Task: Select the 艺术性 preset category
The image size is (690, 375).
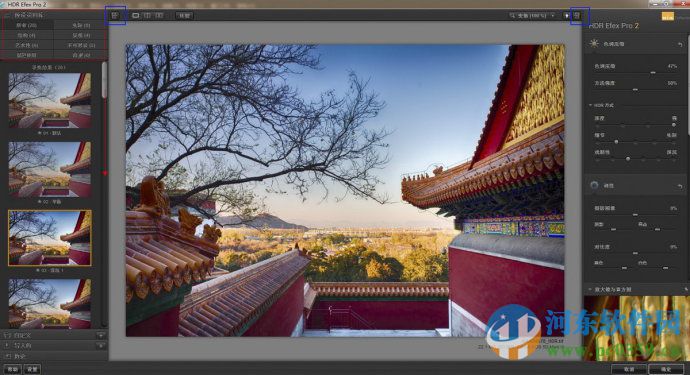Action: [x=27, y=45]
